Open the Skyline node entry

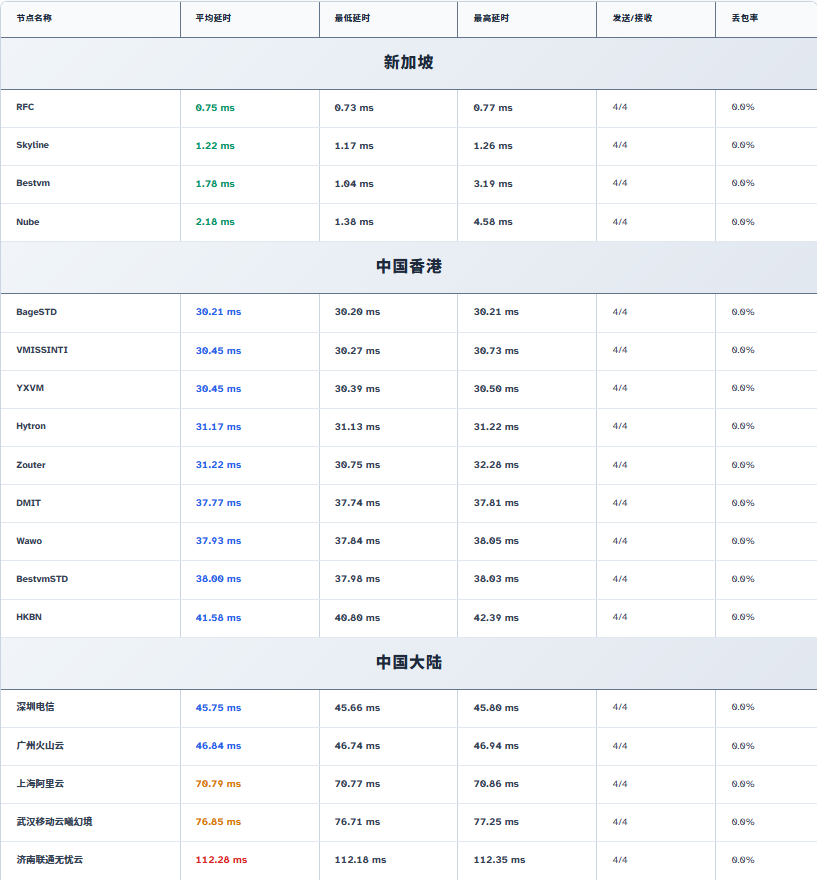pyautogui.click(x=32, y=145)
